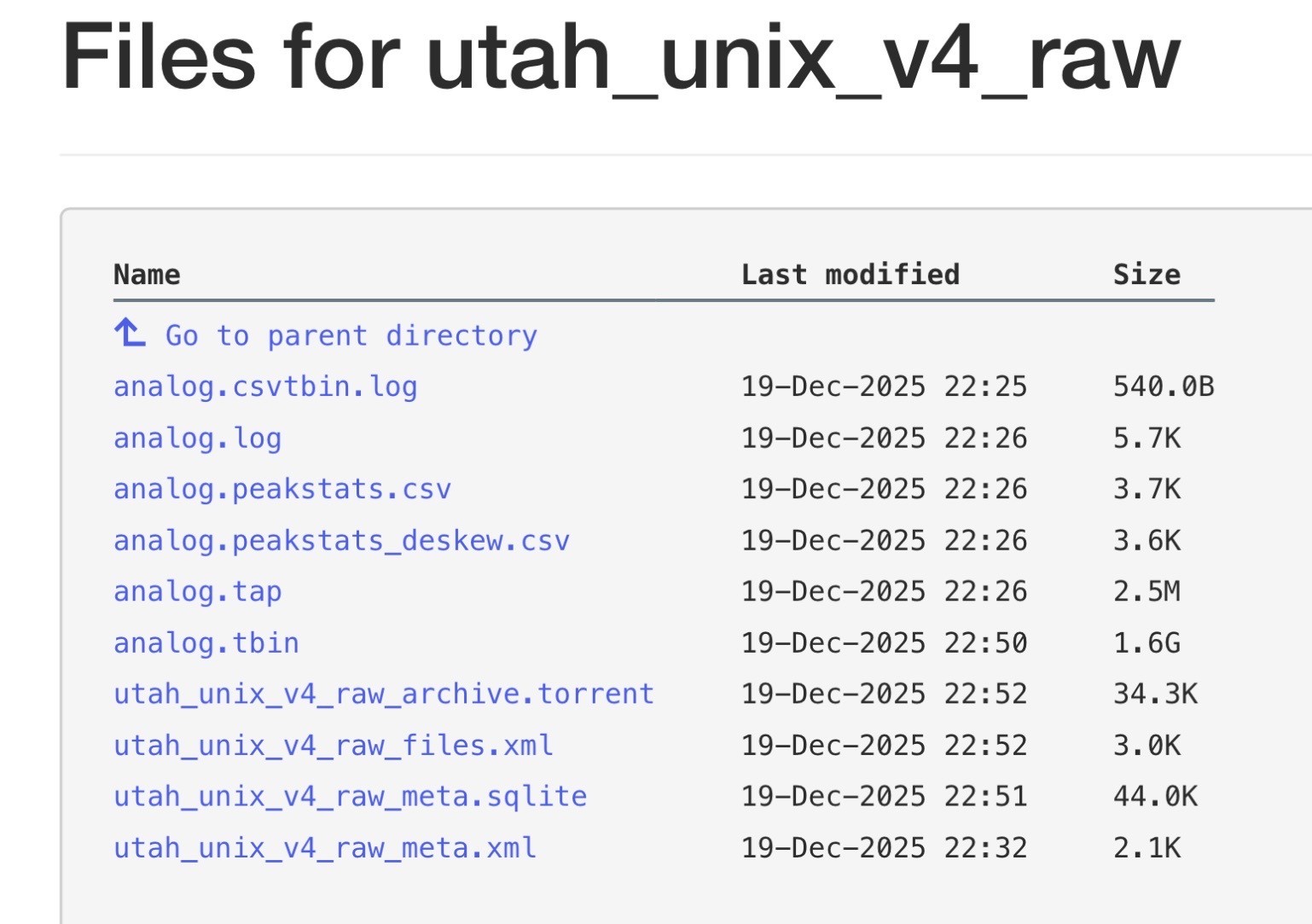This screenshot has height=924, width=1312.
Task: Download the analog.tap file
Action: tap(197, 591)
